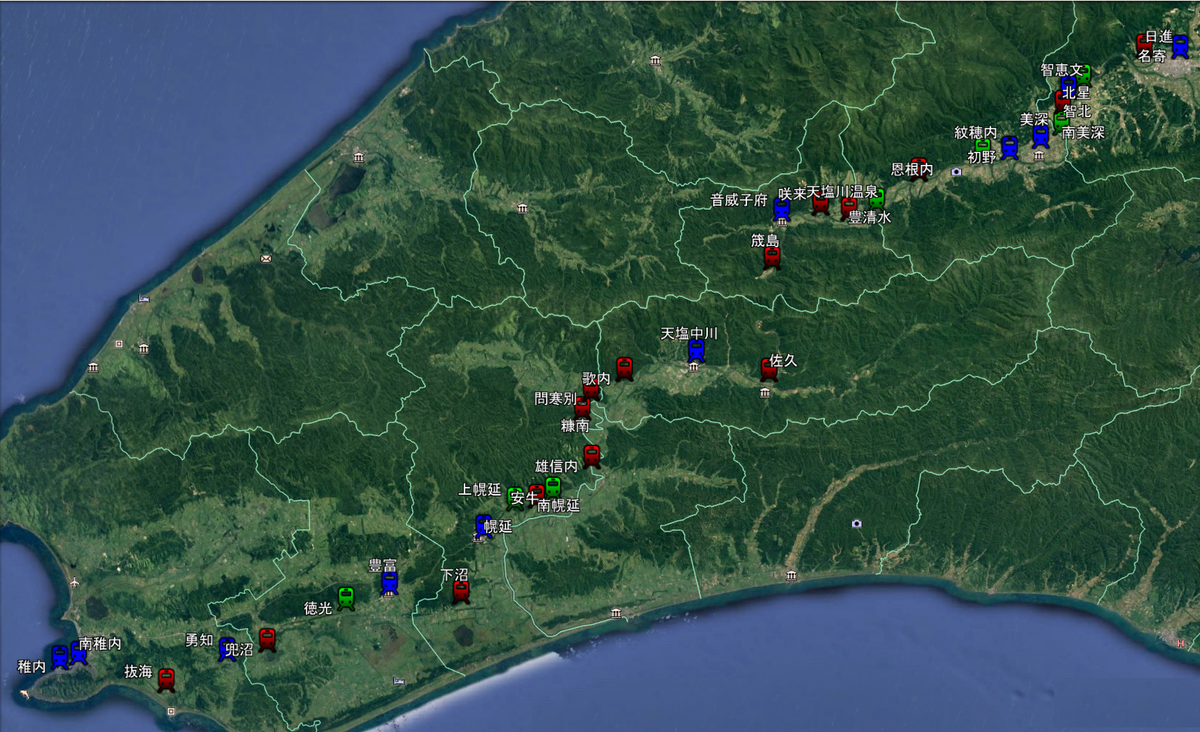Viewport: 1200px width, 732px height.
Task: Click the 安牛 label
Action: (x=525, y=498)
